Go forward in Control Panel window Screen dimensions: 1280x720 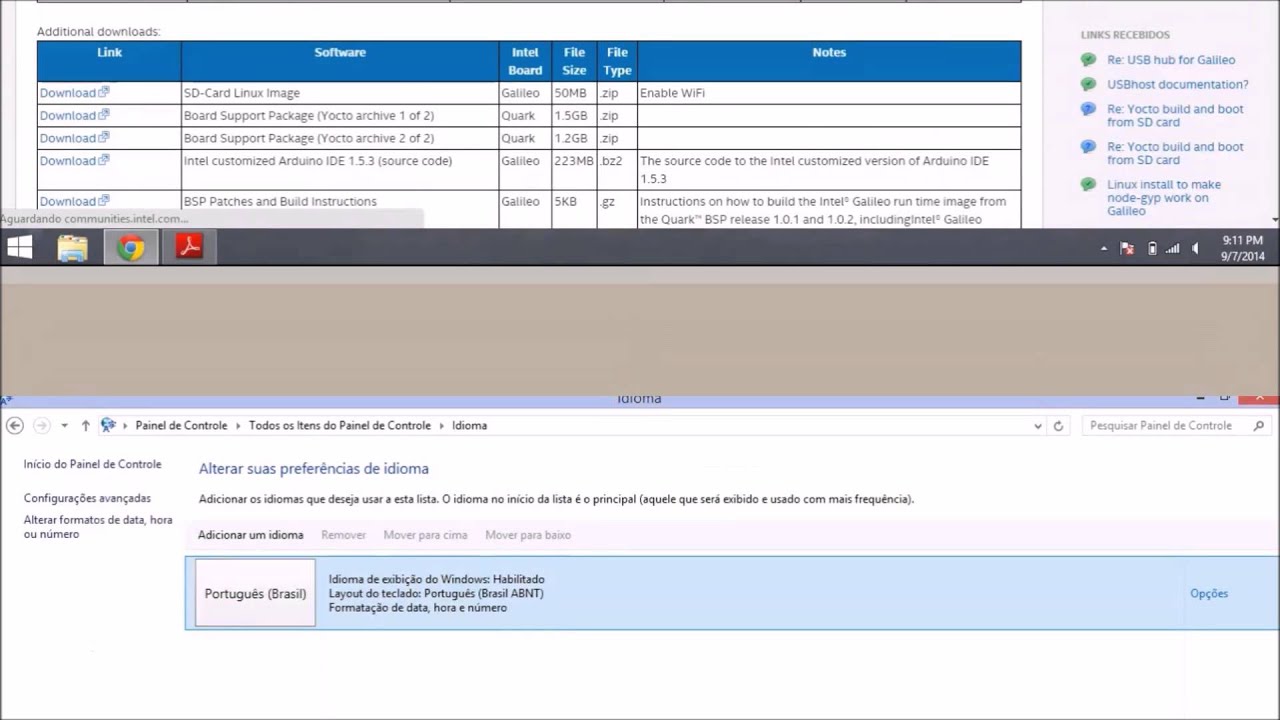click(41, 426)
